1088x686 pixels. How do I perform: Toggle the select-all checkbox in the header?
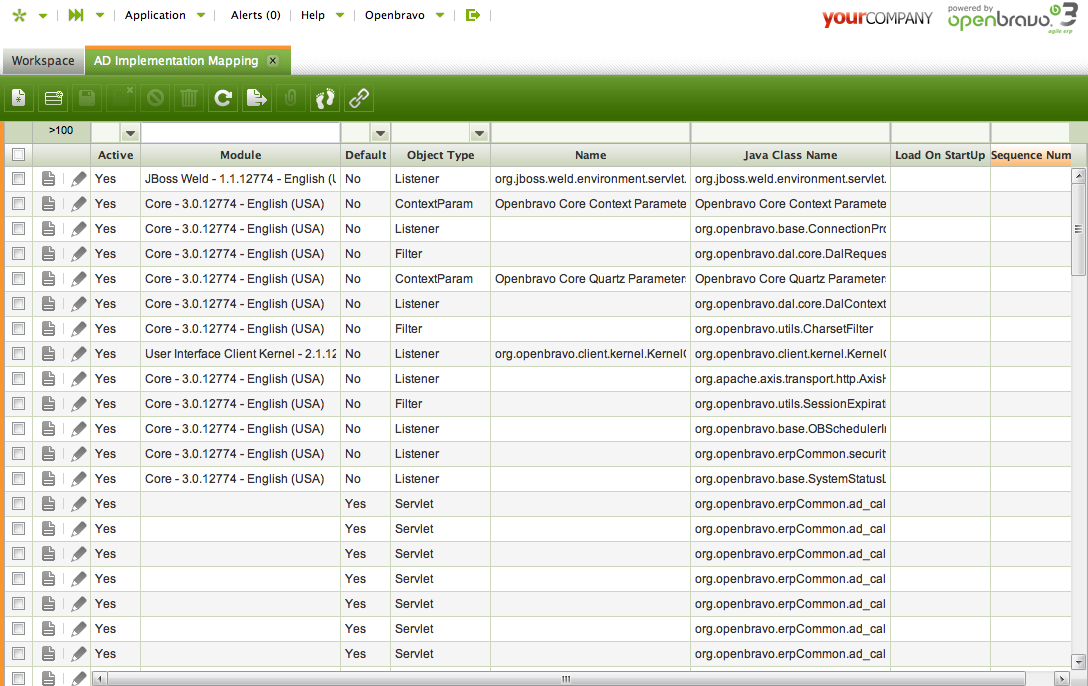point(17,155)
